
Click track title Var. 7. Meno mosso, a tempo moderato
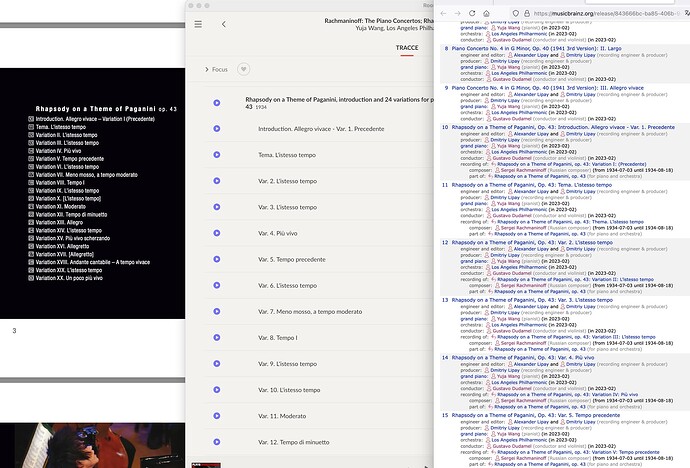click(x=310, y=311)
